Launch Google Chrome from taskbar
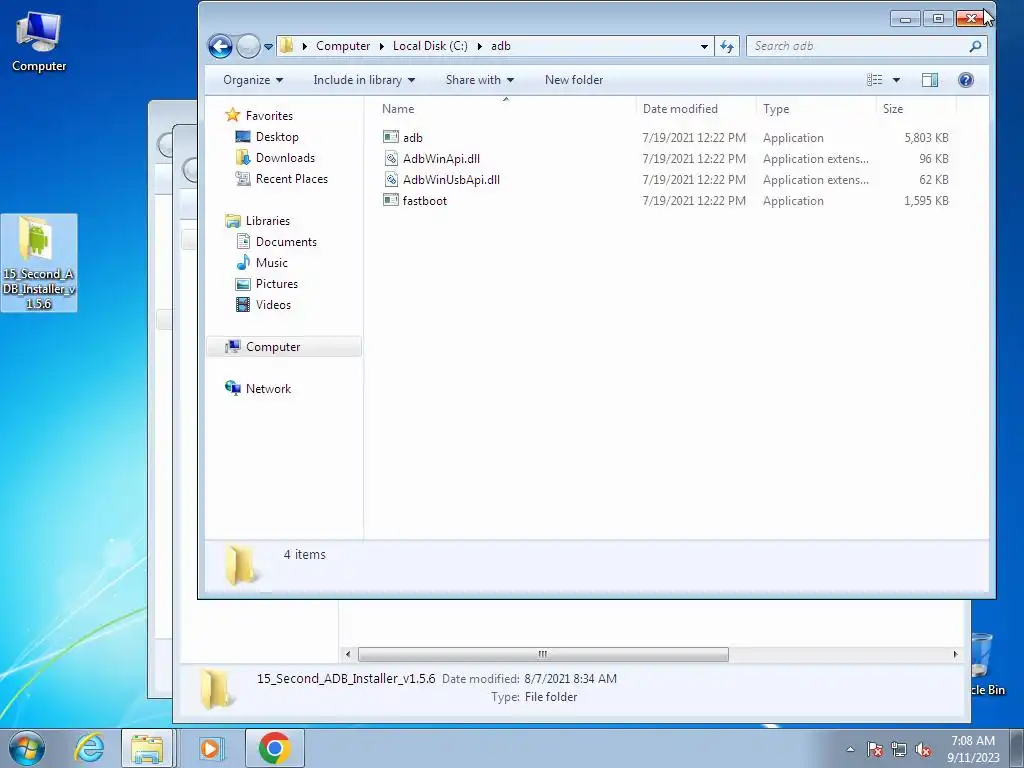The width and height of the screenshot is (1024, 768). coord(274,748)
